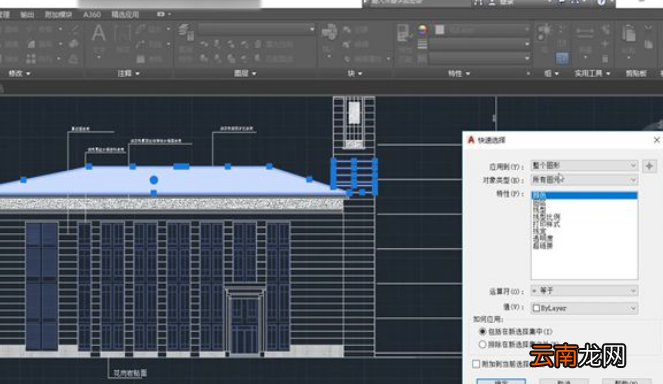Open the layer name dropdown in ribbon
663x384 pixels.
tap(257, 29)
